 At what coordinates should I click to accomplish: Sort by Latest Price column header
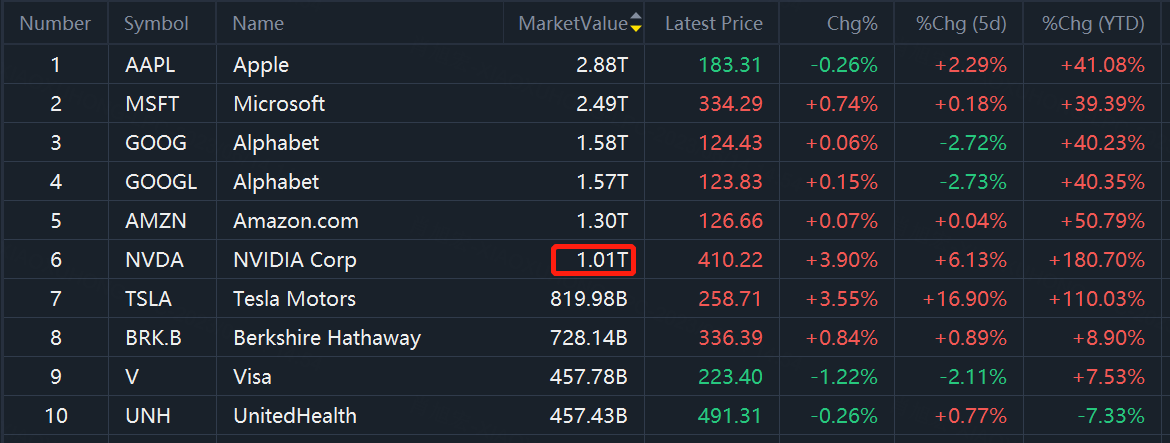714,24
